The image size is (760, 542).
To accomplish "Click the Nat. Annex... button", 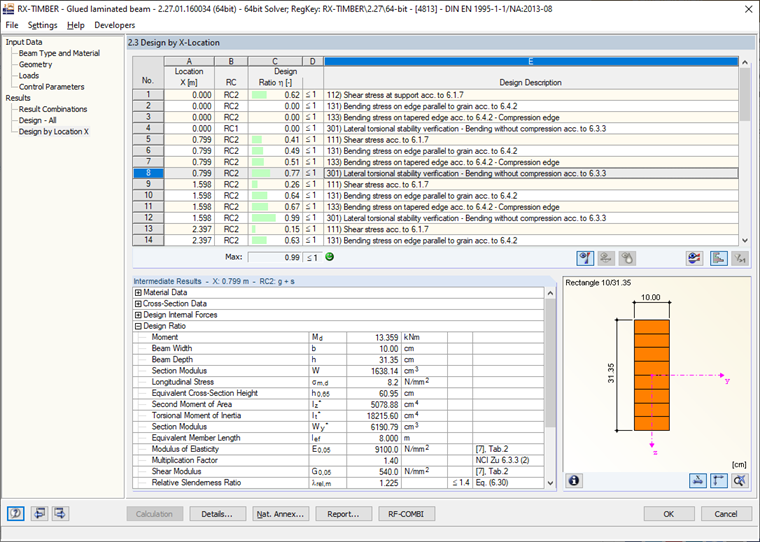I will (x=280, y=514).
